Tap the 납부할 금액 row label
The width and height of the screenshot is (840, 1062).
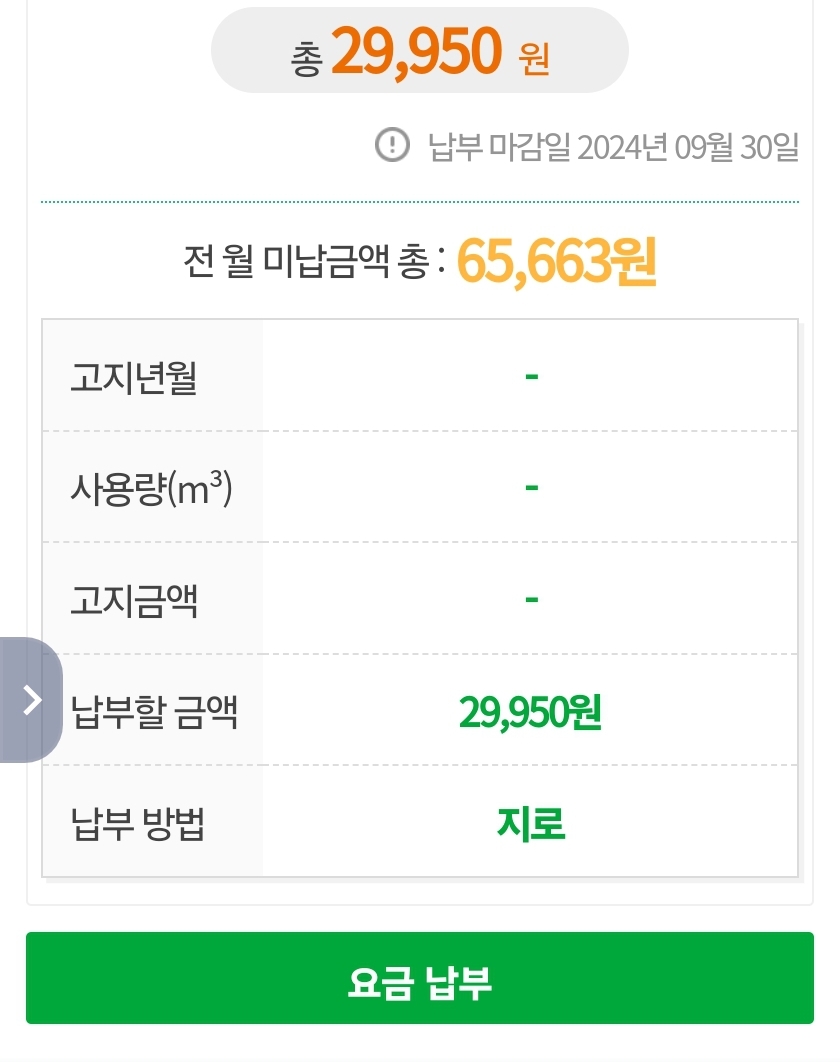[154, 712]
